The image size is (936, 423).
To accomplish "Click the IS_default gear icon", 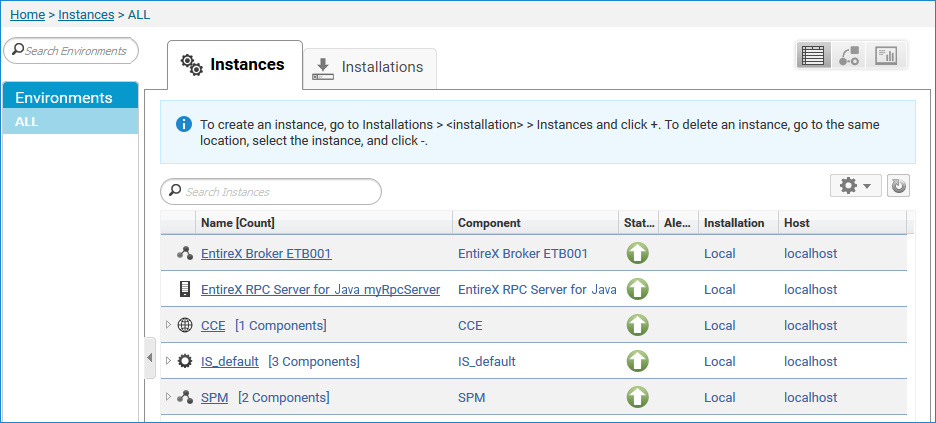I will tap(185, 361).
